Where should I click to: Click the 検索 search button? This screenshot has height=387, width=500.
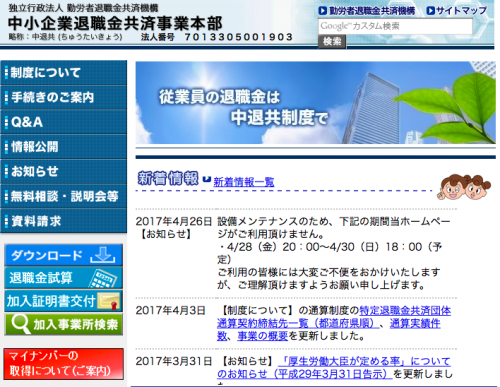click(332, 42)
